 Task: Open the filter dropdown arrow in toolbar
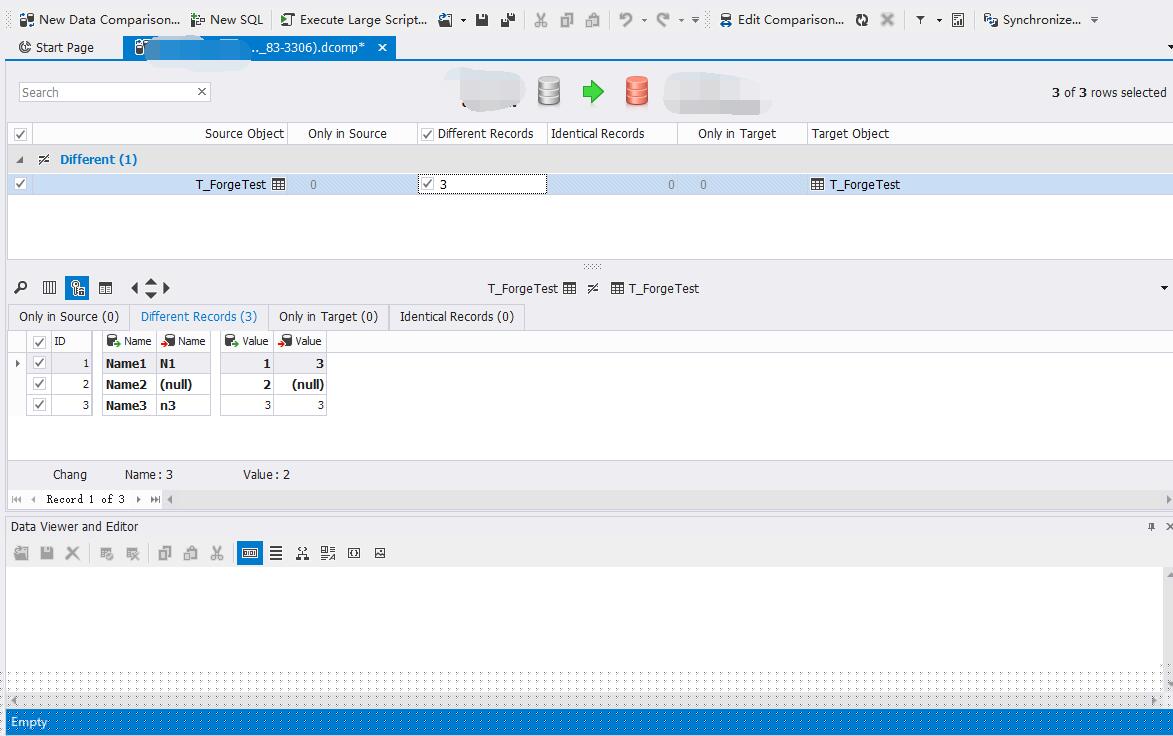939,20
